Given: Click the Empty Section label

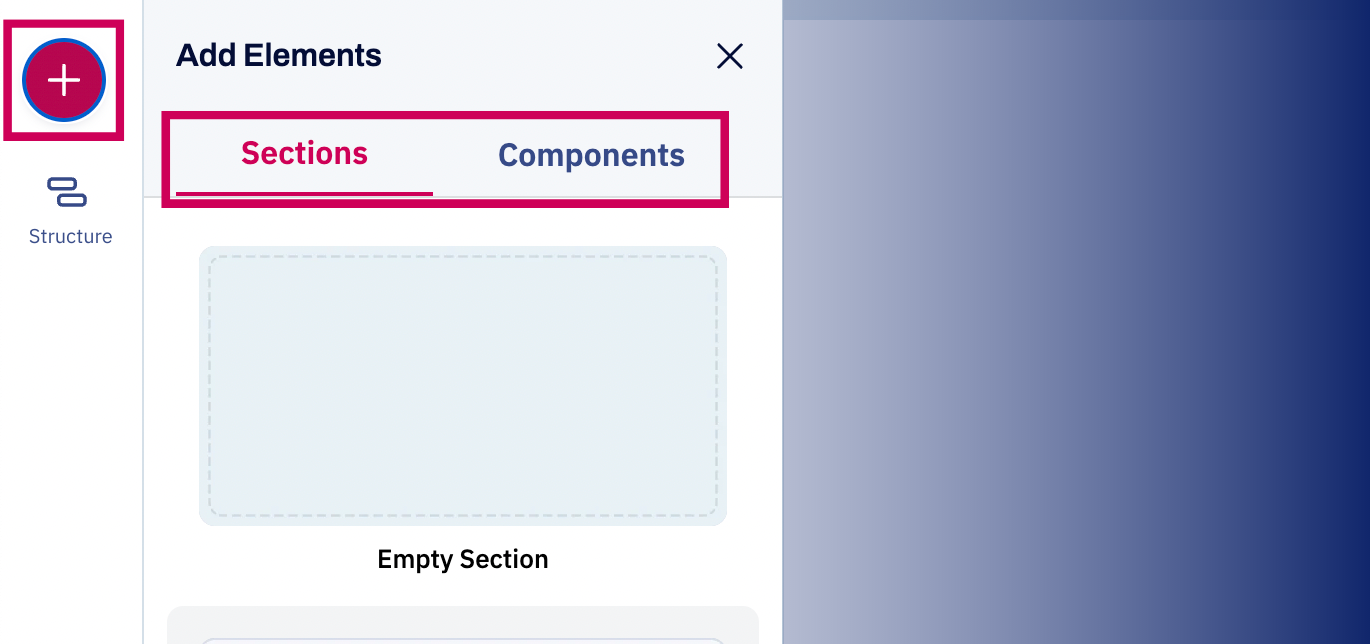Looking at the screenshot, I should (463, 559).
